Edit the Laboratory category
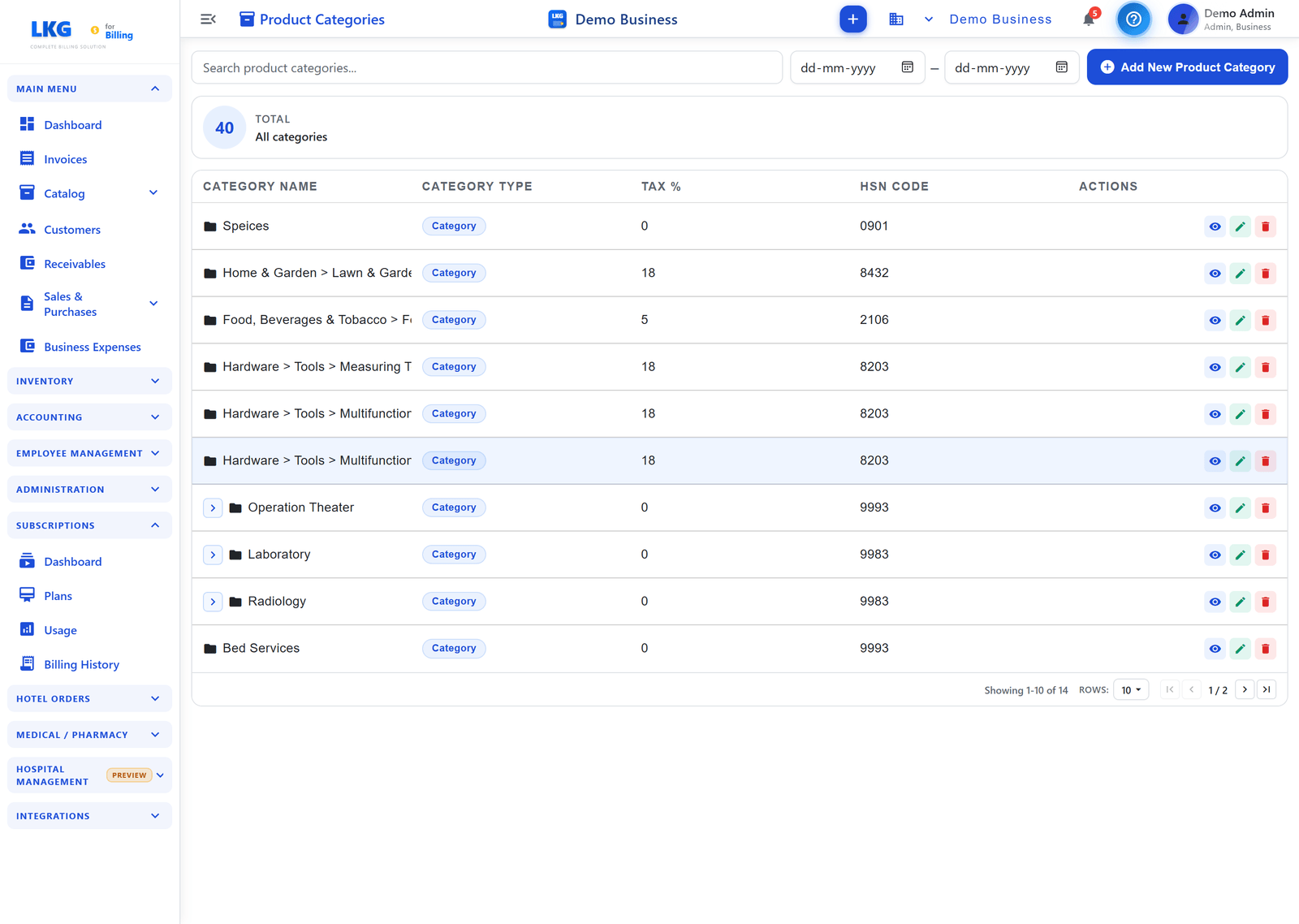This screenshot has width=1299, height=924. 1240,555
